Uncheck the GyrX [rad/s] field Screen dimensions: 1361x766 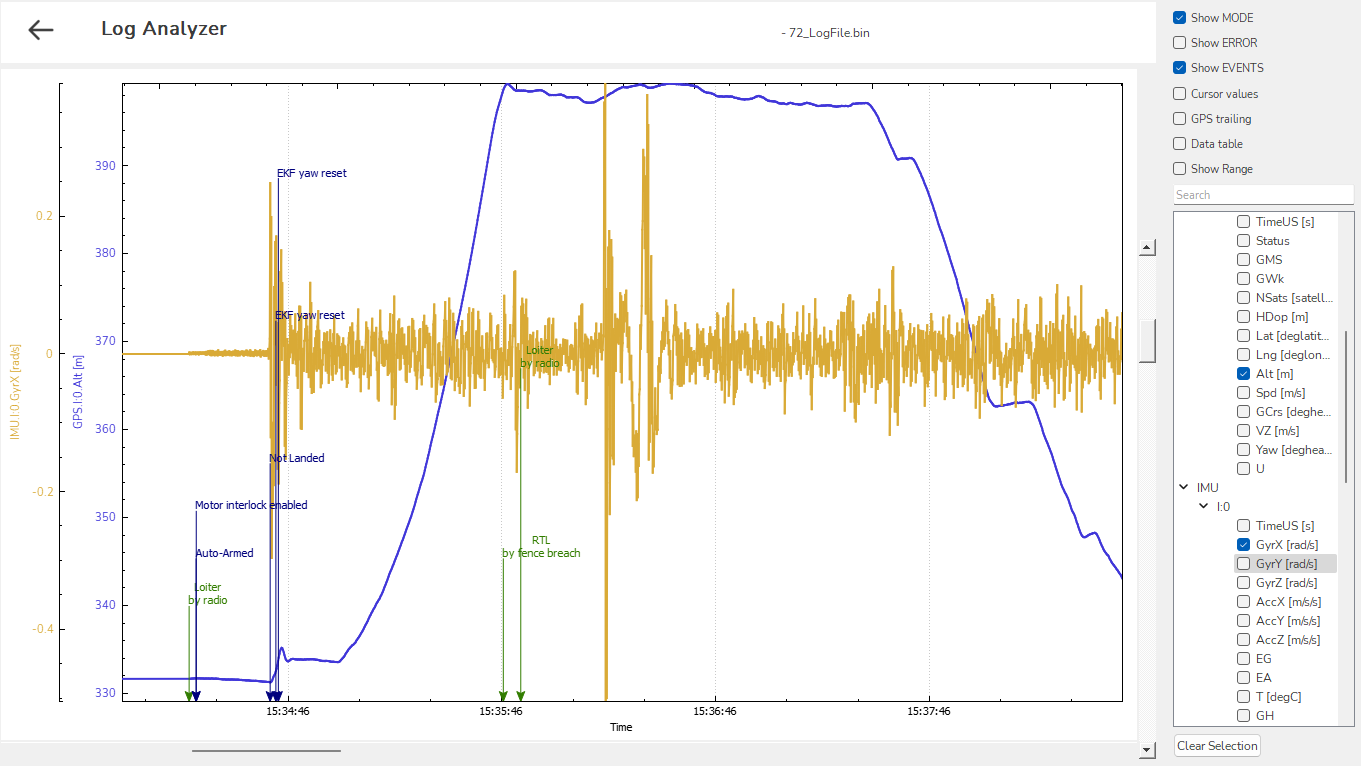(x=1244, y=545)
